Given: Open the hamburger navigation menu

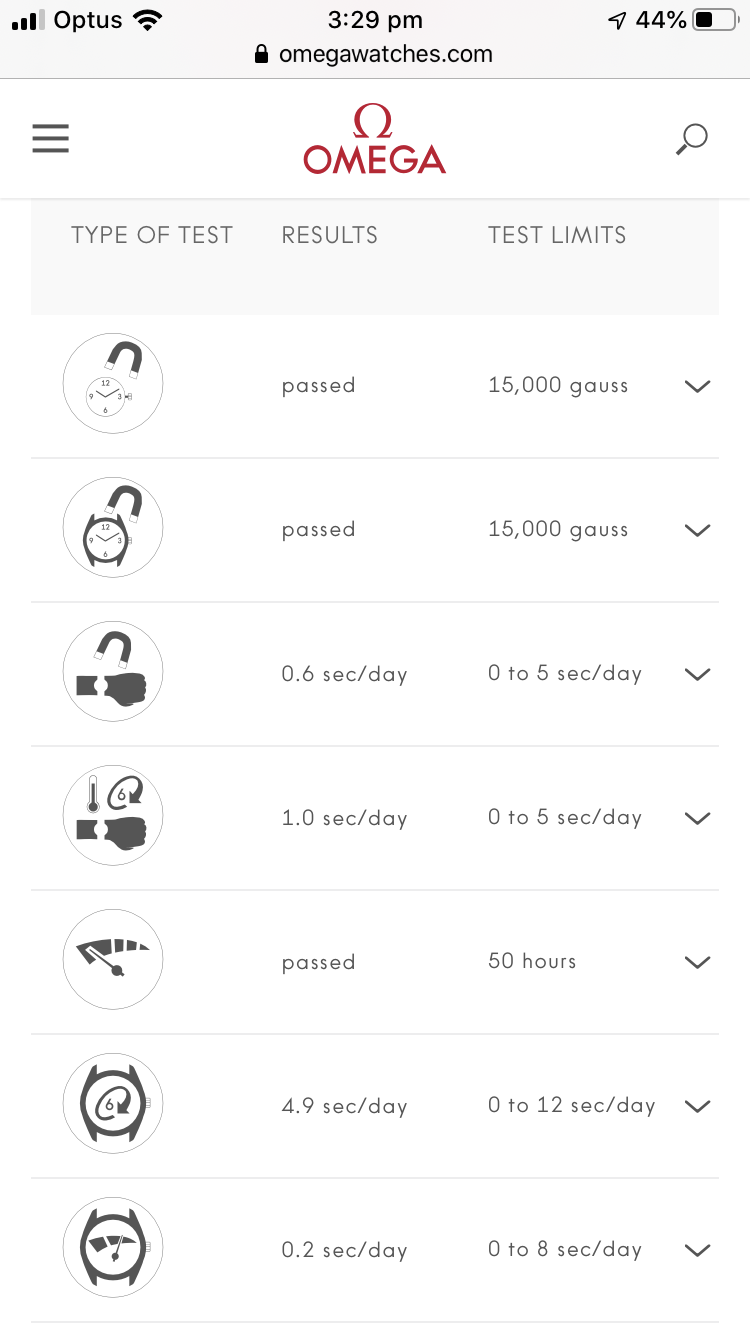Looking at the screenshot, I should [50, 138].
